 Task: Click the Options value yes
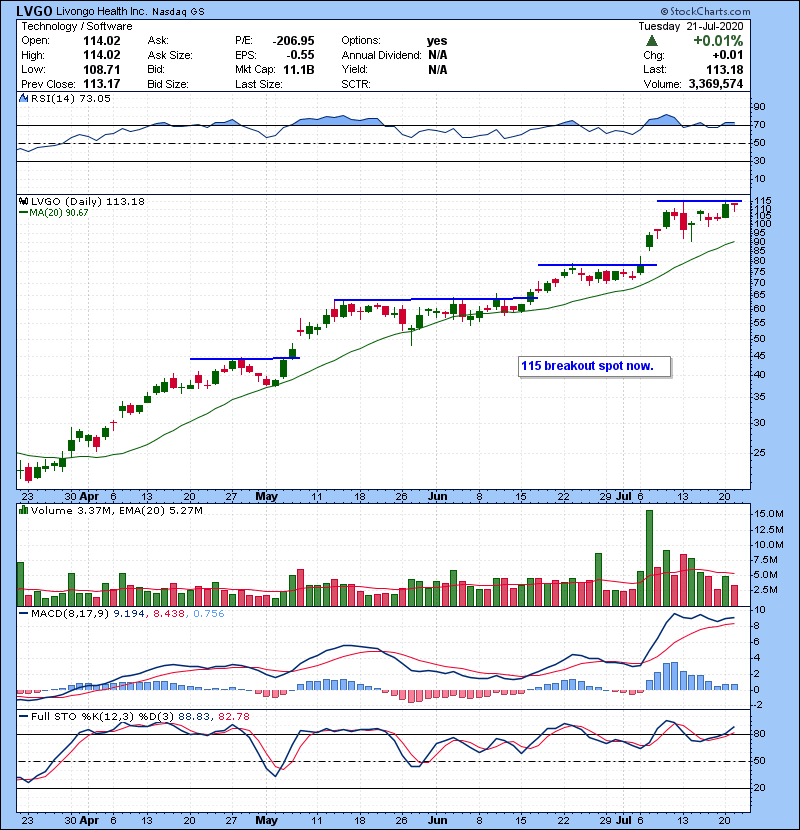437,41
